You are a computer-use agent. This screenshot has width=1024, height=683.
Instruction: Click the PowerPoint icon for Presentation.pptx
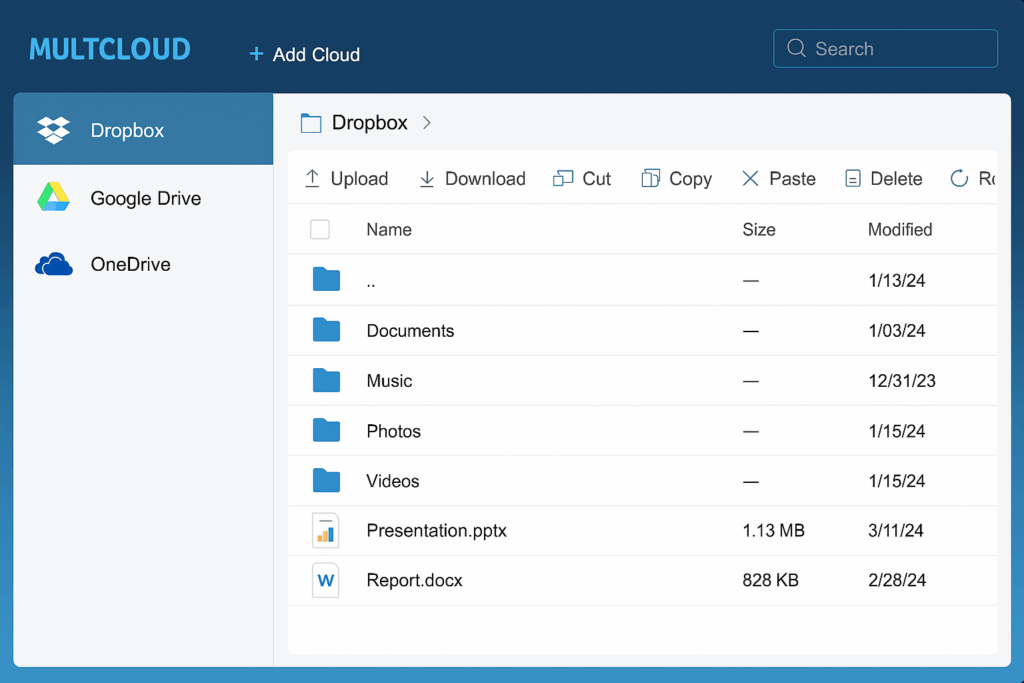(325, 531)
